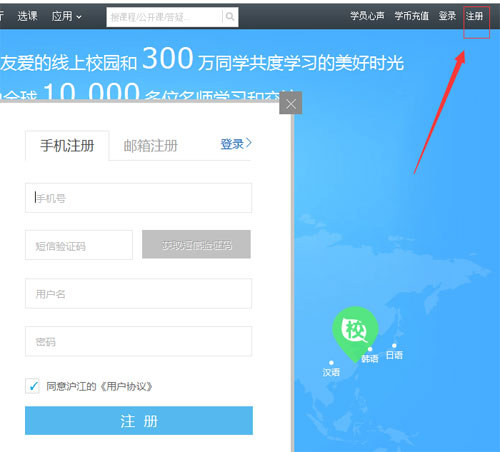Viewport: 500px width, 452px height.
Task: Click the 登录 link in top bar
Action: click(x=447, y=16)
